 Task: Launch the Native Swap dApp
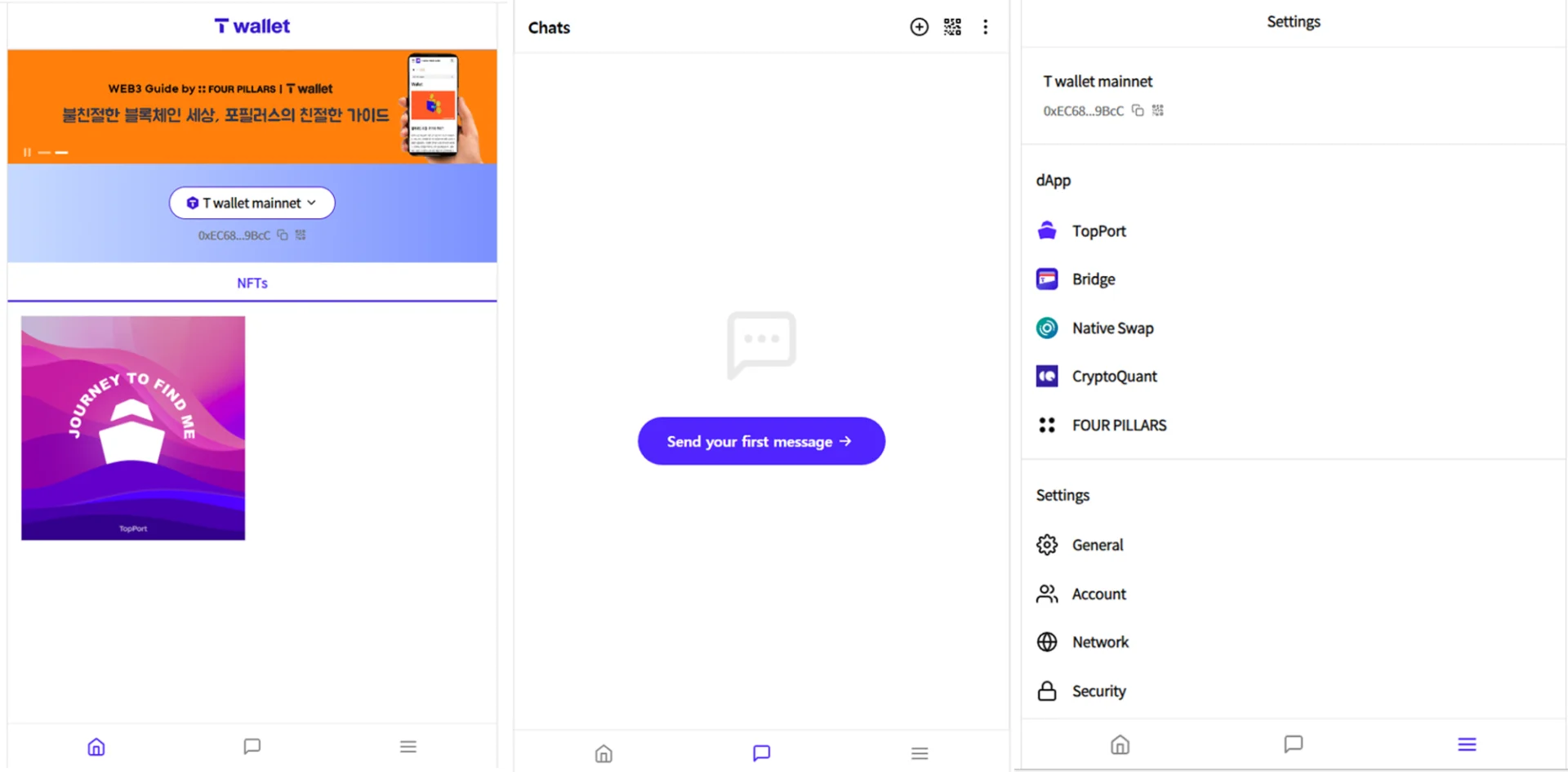1111,328
